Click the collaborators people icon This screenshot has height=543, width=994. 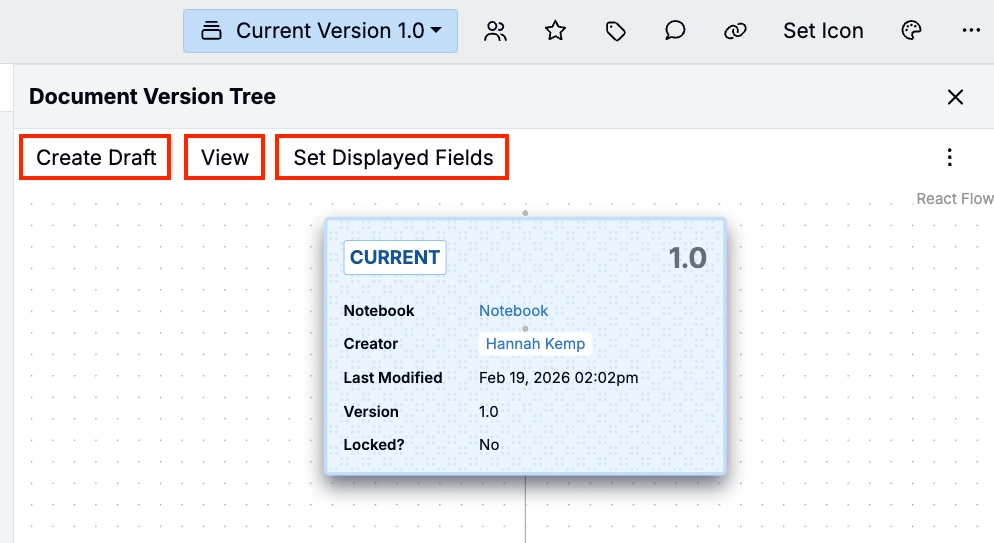[495, 31]
